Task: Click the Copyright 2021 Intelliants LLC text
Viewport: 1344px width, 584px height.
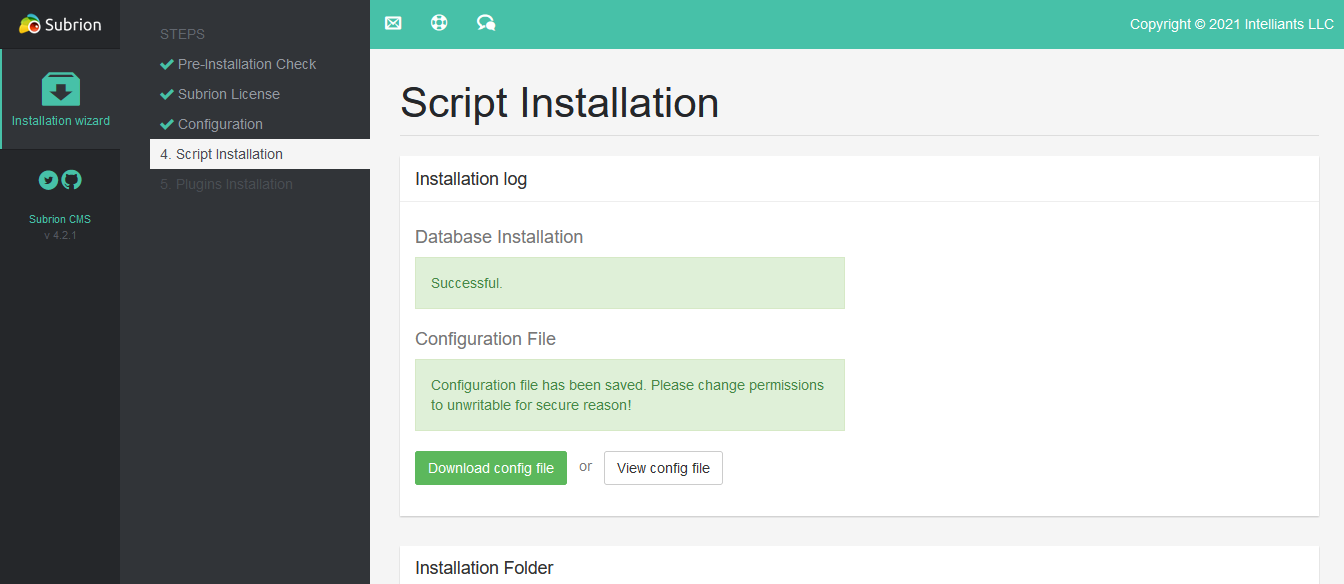Action: (1231, 24)
